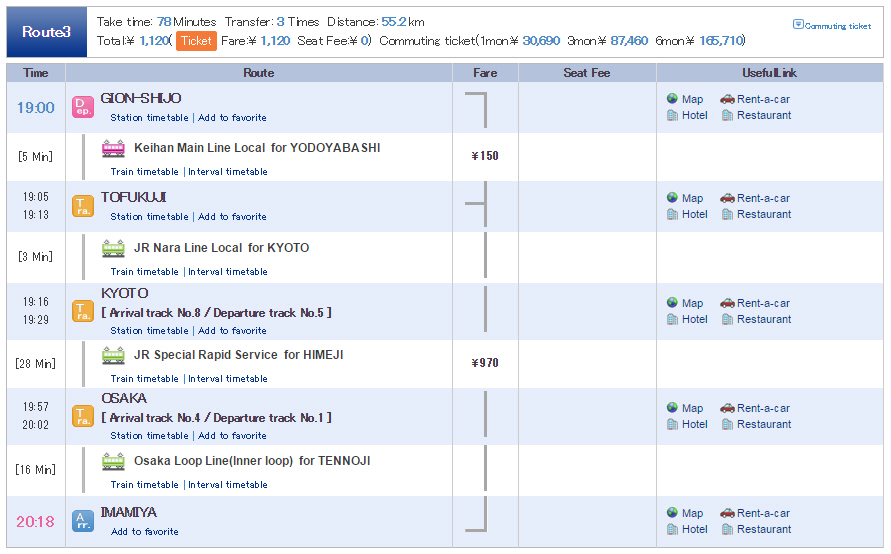
Task: Click the Dep. icon beside GION-SHIJO
Action: click(83, 107)
